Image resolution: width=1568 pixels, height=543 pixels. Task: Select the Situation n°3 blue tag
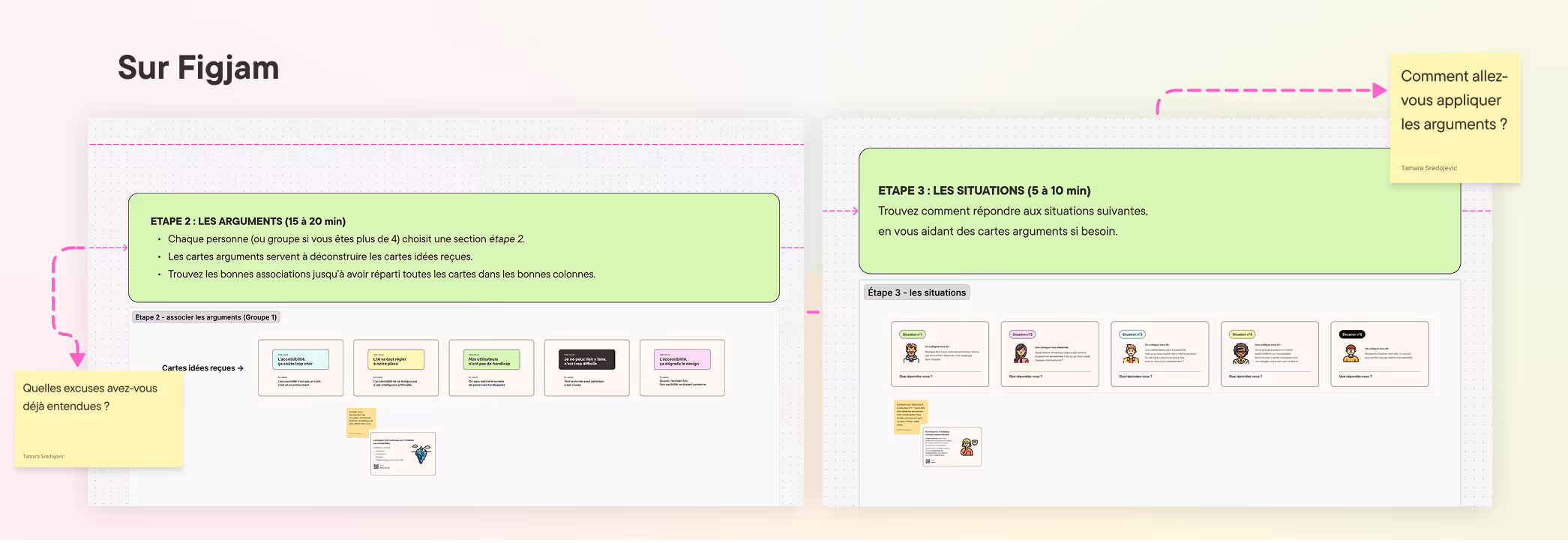(x=1132, y=334)
